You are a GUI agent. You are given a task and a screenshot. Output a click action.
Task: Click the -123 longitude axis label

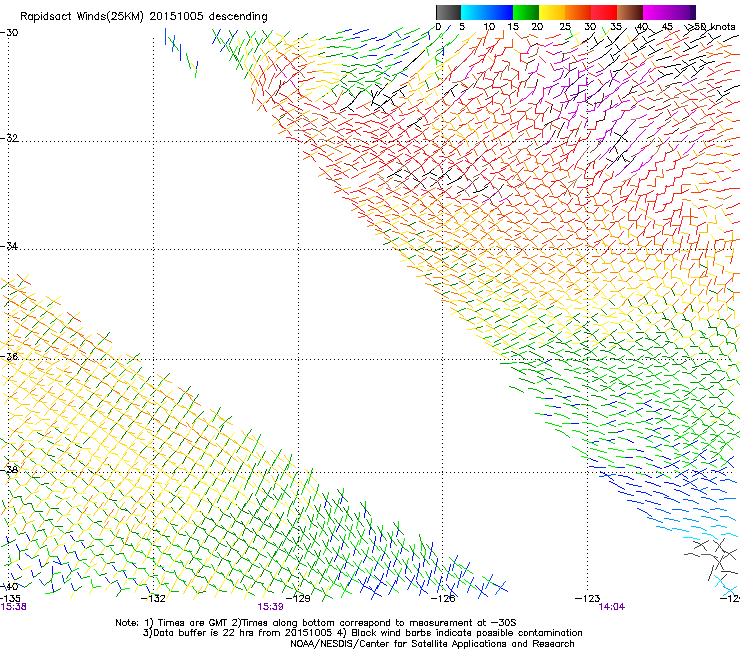[x=587, y=599]
